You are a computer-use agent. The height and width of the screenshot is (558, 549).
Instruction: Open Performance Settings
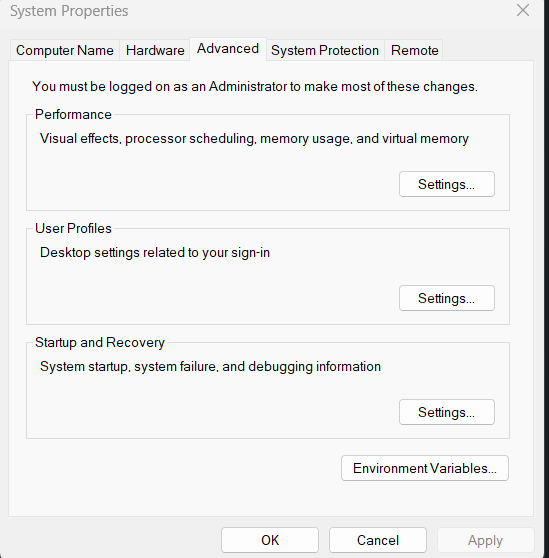tap(447, 184)
